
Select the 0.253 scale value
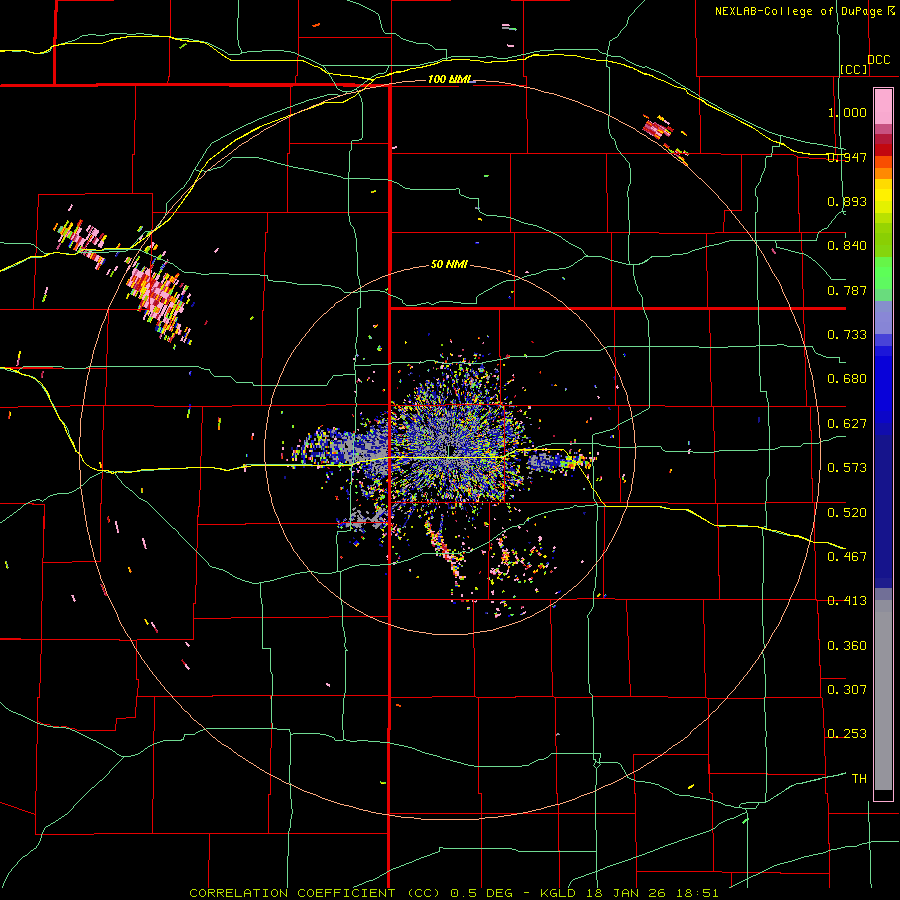click(x=847, y=734)
